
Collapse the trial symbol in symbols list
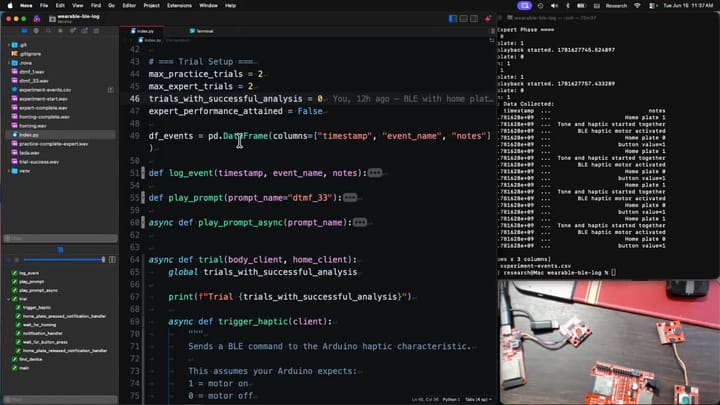[9, 299]
